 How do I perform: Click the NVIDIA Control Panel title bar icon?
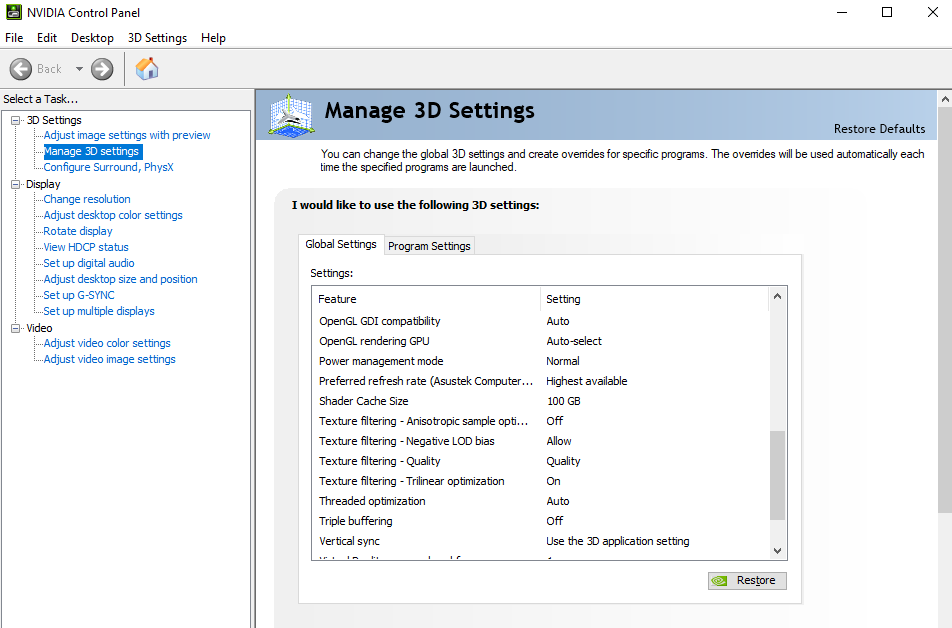coord(13,12)
